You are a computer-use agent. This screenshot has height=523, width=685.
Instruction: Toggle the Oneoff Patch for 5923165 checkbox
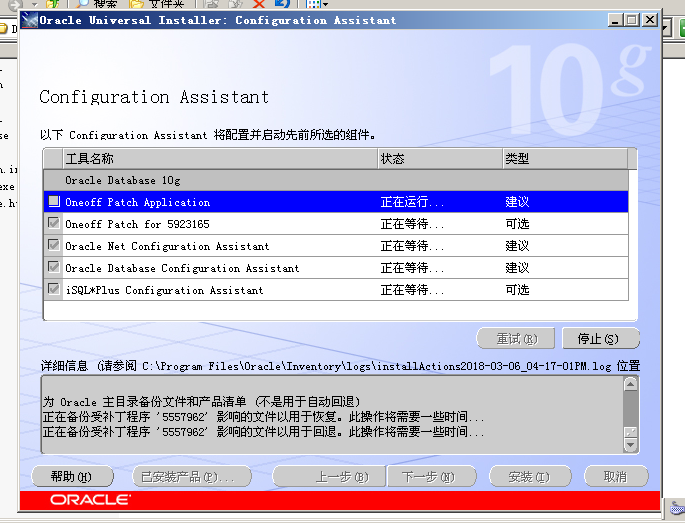tap(54, 223)
